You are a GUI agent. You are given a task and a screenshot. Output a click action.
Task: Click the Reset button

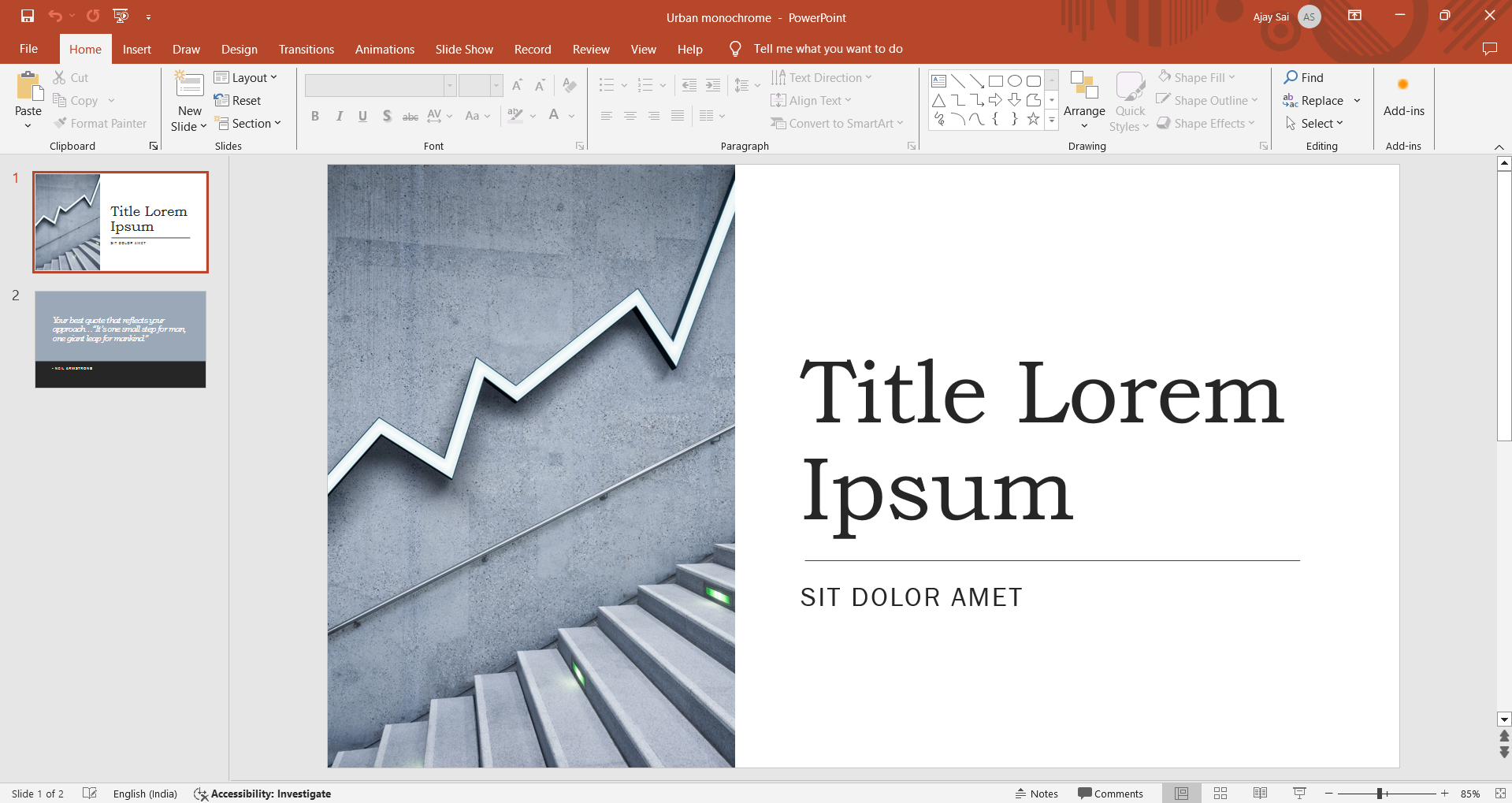pos(237,100)
